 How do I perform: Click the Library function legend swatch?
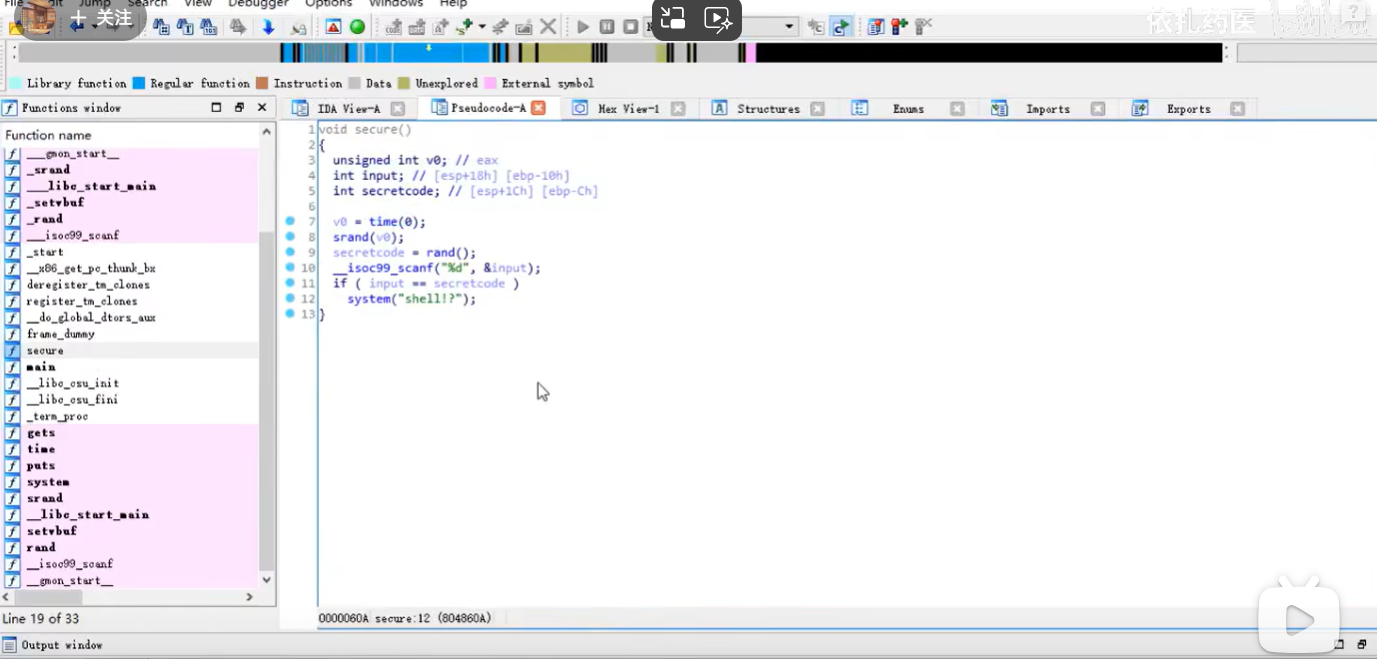coord(16,83)
